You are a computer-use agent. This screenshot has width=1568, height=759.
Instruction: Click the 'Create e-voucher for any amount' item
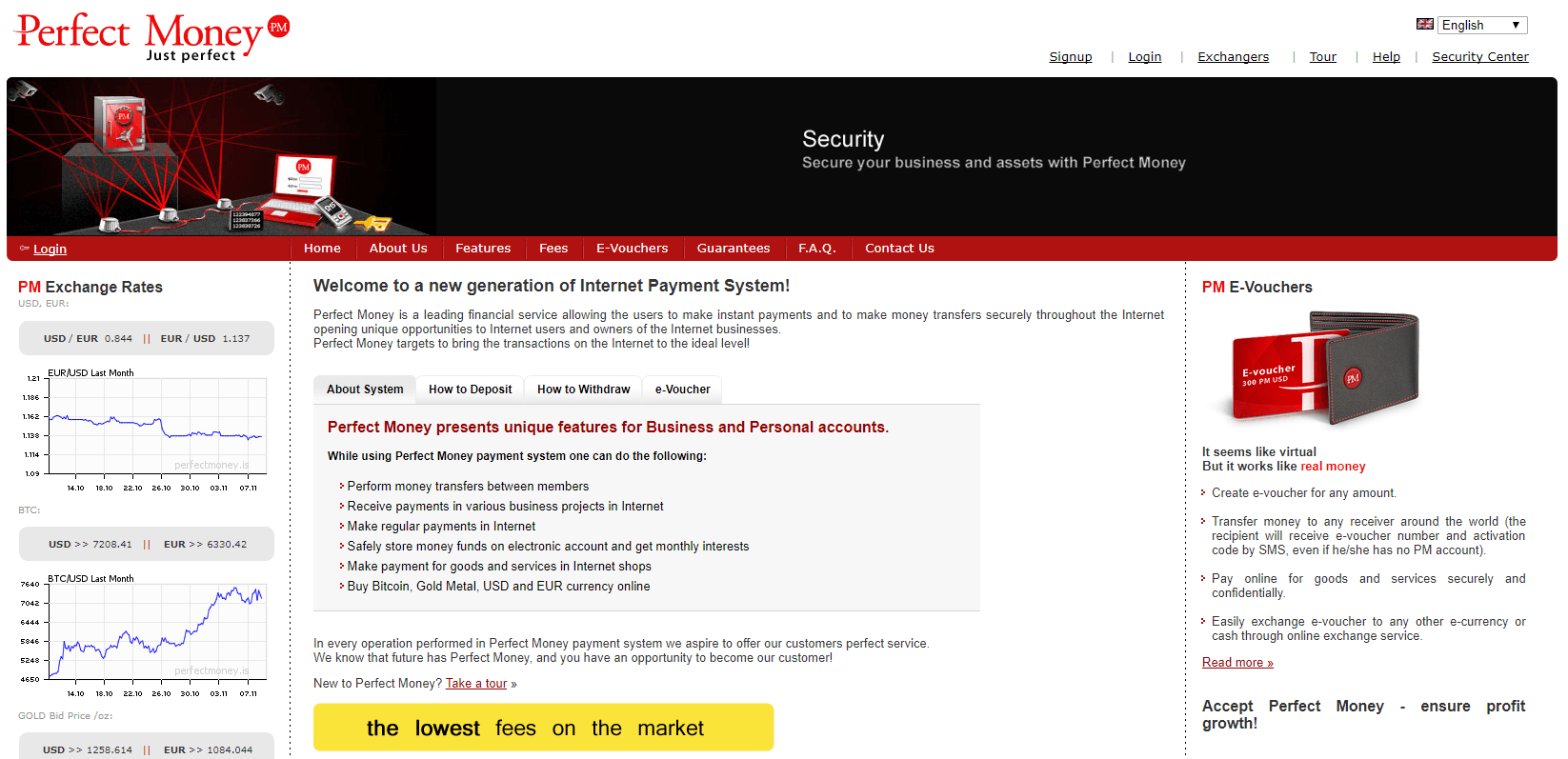(x=1303, y=493)
